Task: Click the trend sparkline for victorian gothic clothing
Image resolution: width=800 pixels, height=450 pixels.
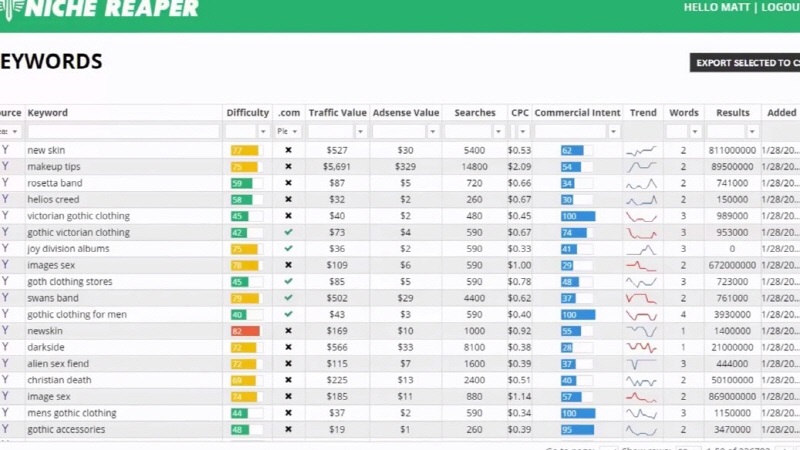Action: (641, 216)
